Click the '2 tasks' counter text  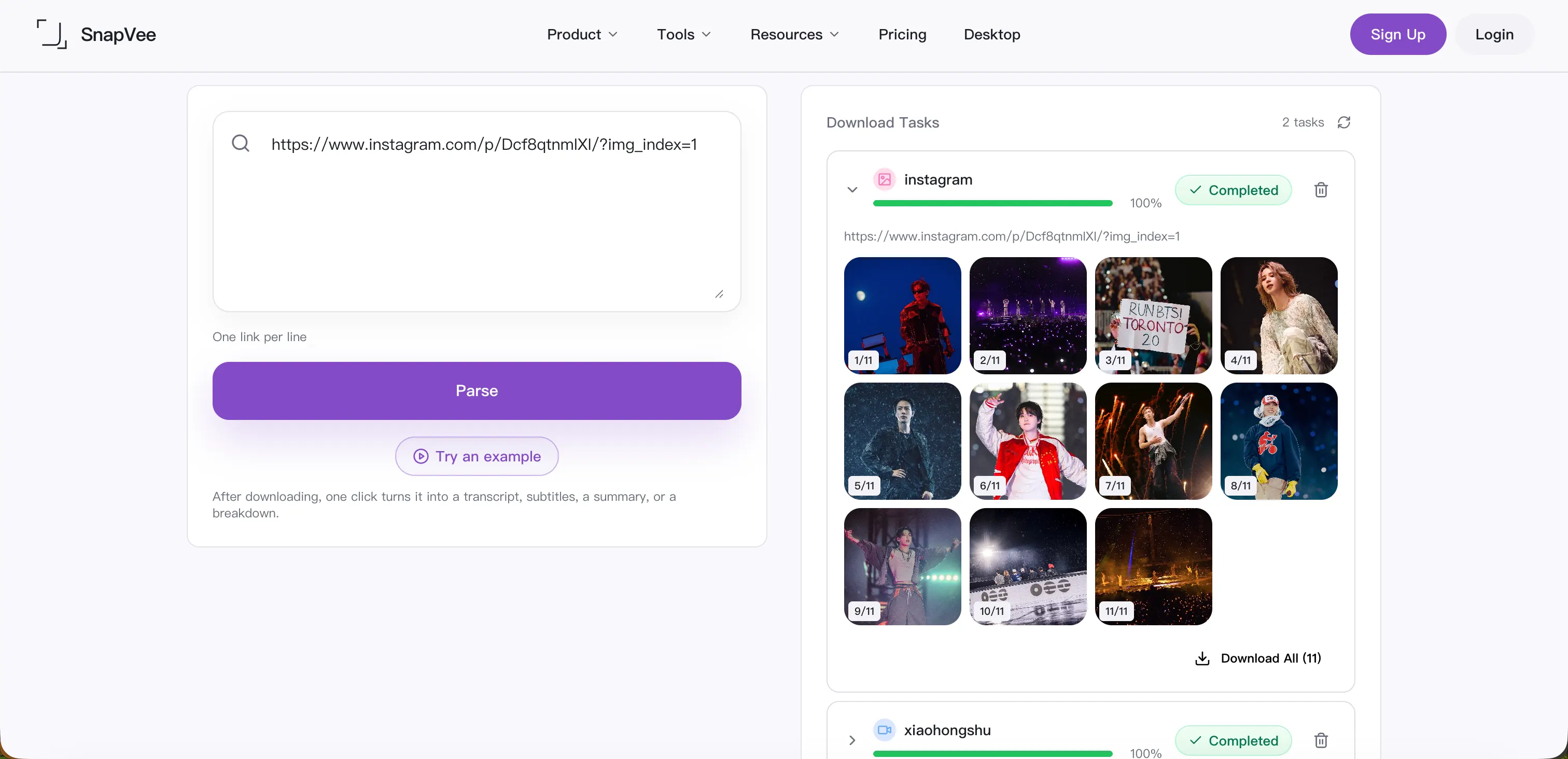click(x=1303, y=122)
